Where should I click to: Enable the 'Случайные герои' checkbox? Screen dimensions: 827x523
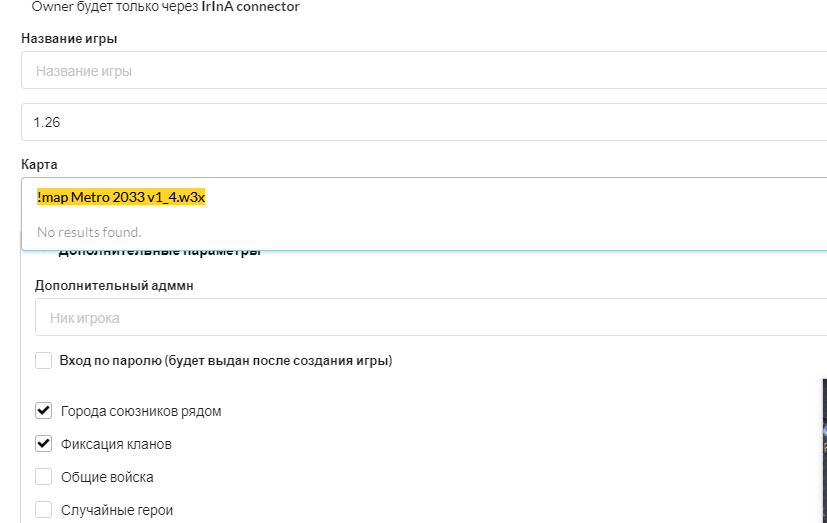(x=44, y=509)
